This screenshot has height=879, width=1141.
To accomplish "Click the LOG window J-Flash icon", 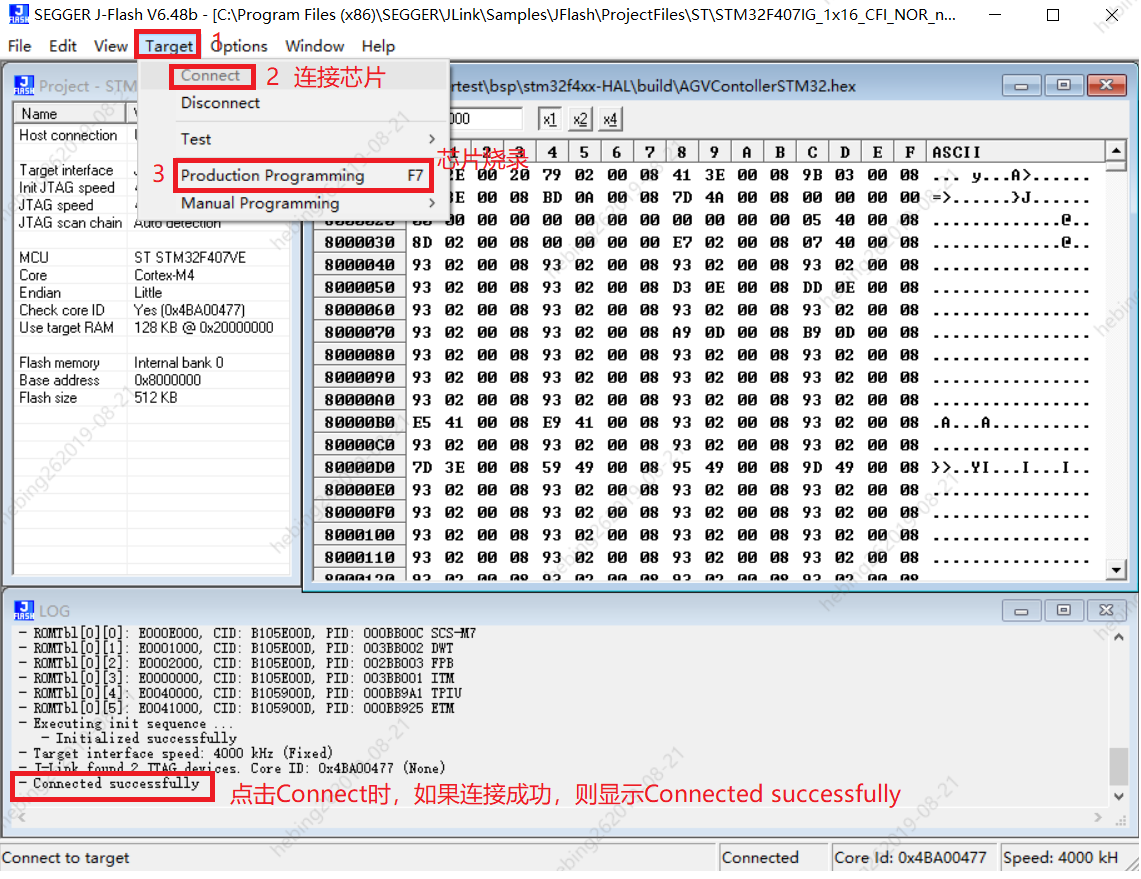I will [x=24, y=610].
